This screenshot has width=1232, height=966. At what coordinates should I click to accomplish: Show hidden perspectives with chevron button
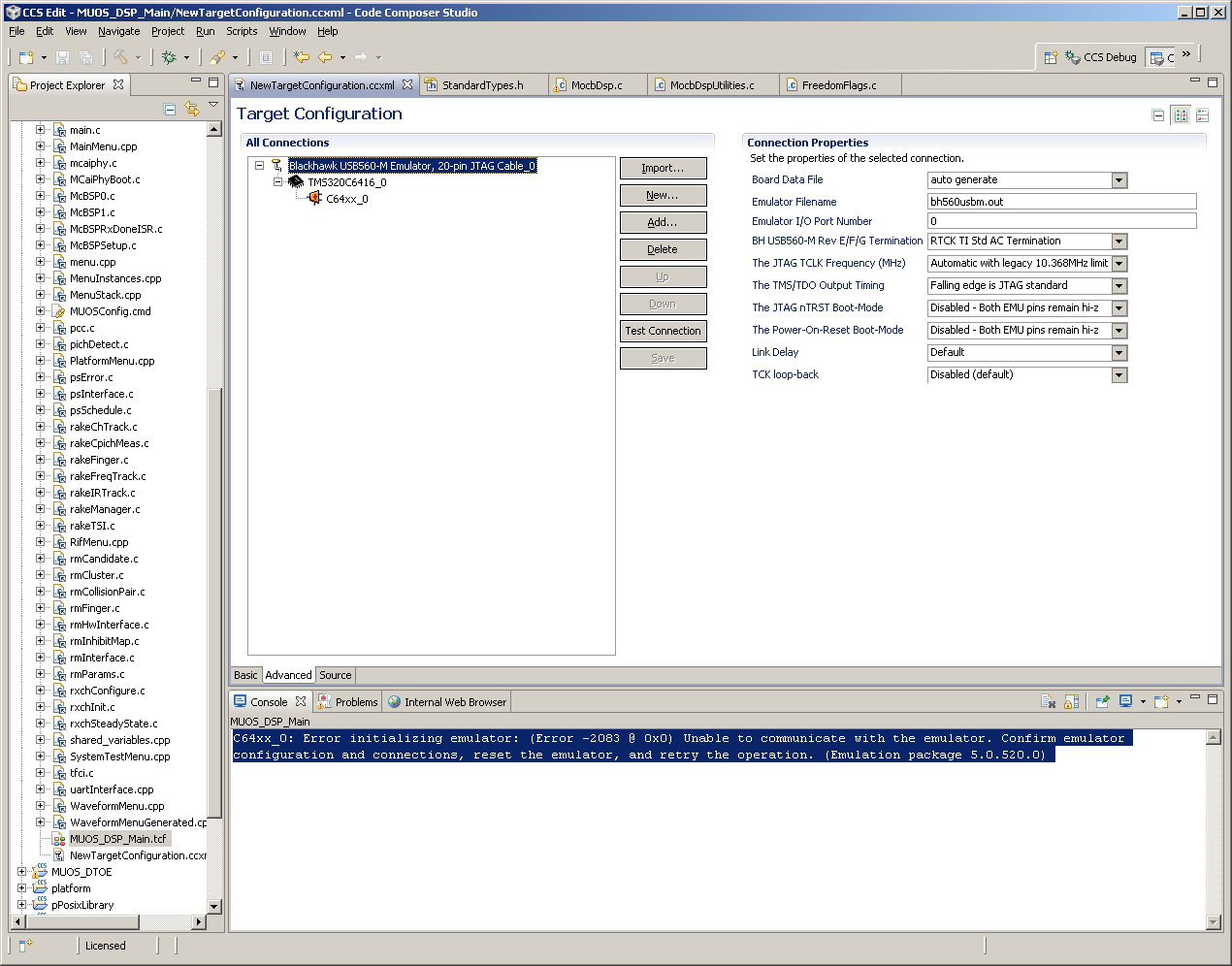pyautogui.click(x=1186, y=54)
